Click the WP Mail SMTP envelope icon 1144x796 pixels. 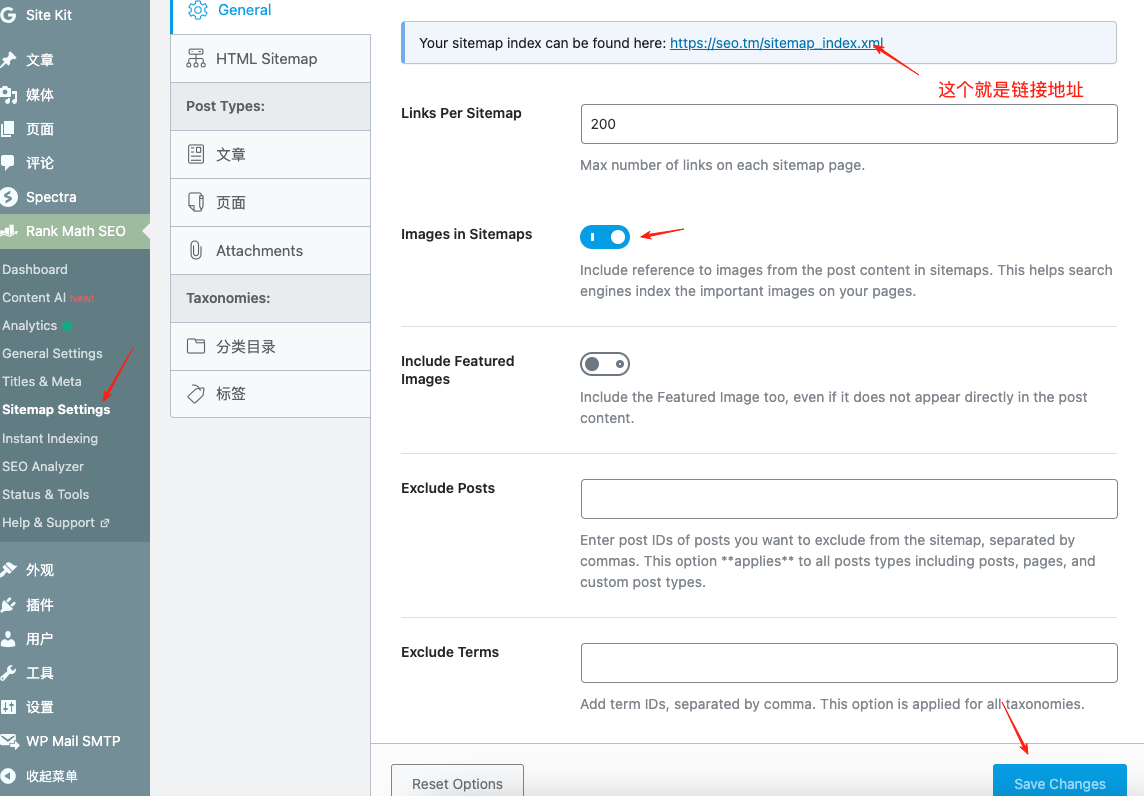click(x=9, y=741)
